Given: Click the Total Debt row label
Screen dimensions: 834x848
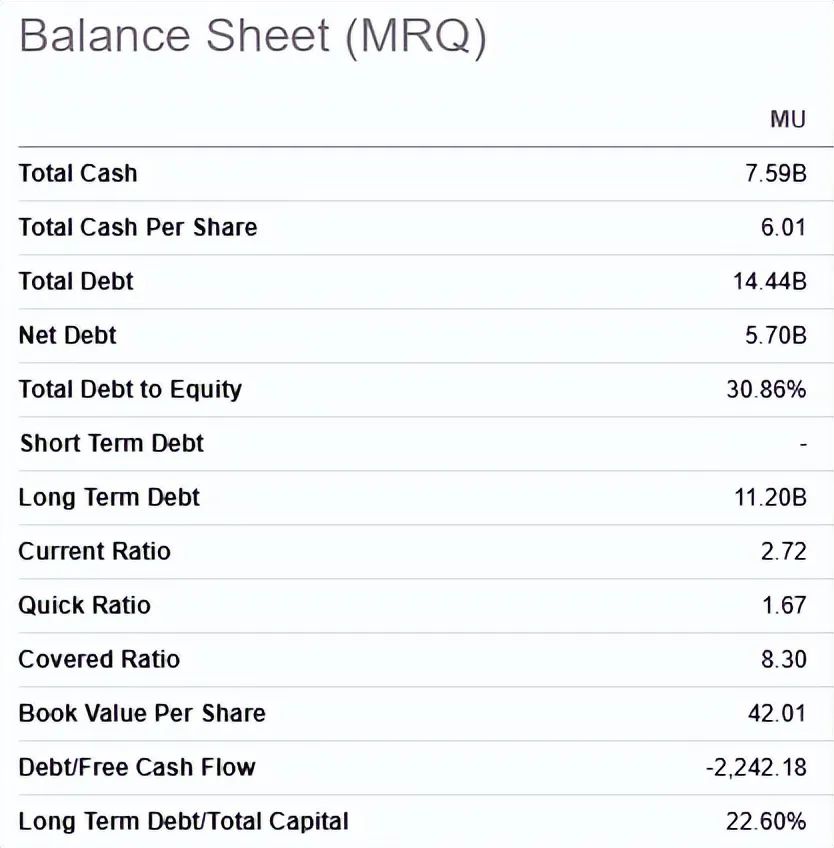Looking at the screenshot, I should pyautogui.click(x=76, y=281).
